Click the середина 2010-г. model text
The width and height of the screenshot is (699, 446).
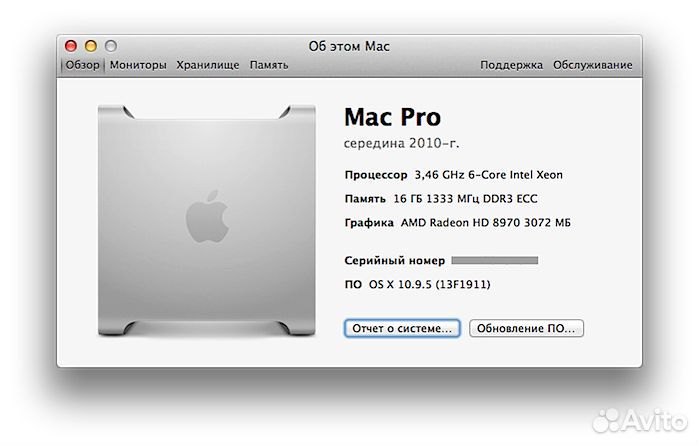coord(401,143)
